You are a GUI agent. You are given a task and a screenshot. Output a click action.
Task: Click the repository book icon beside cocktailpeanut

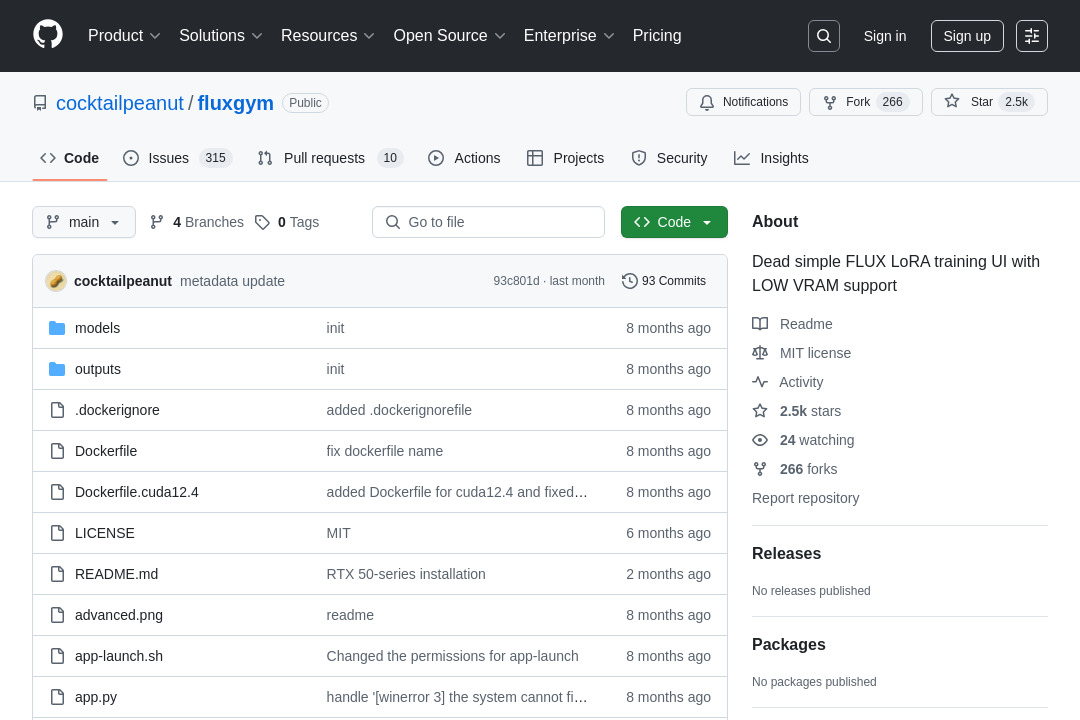pos(40,103)
